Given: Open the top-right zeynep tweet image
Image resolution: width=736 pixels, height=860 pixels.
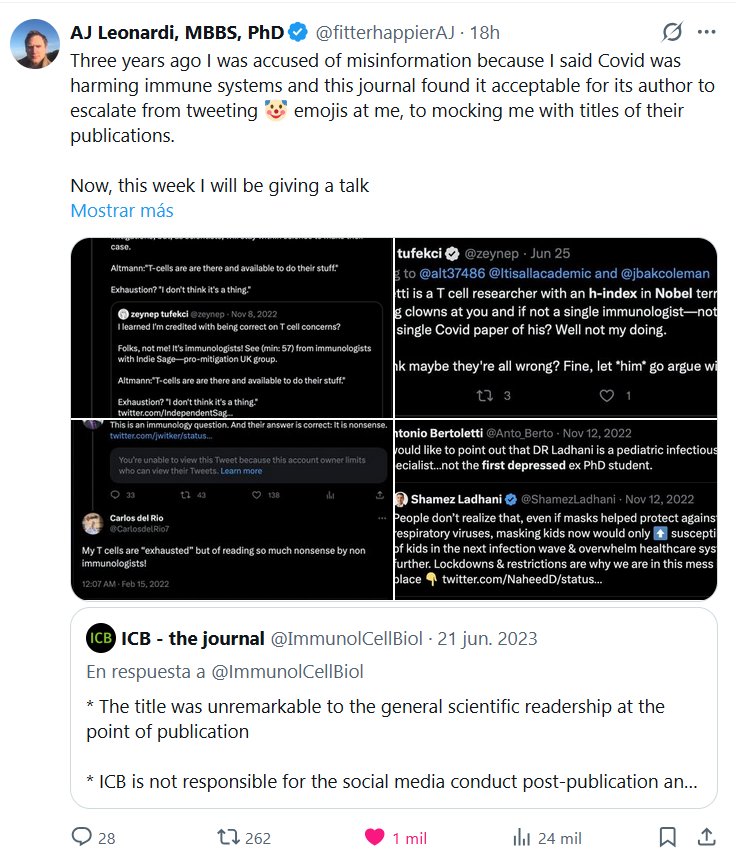Looking at the screenshot, I should pyautogui.click(x=556, y=326).
